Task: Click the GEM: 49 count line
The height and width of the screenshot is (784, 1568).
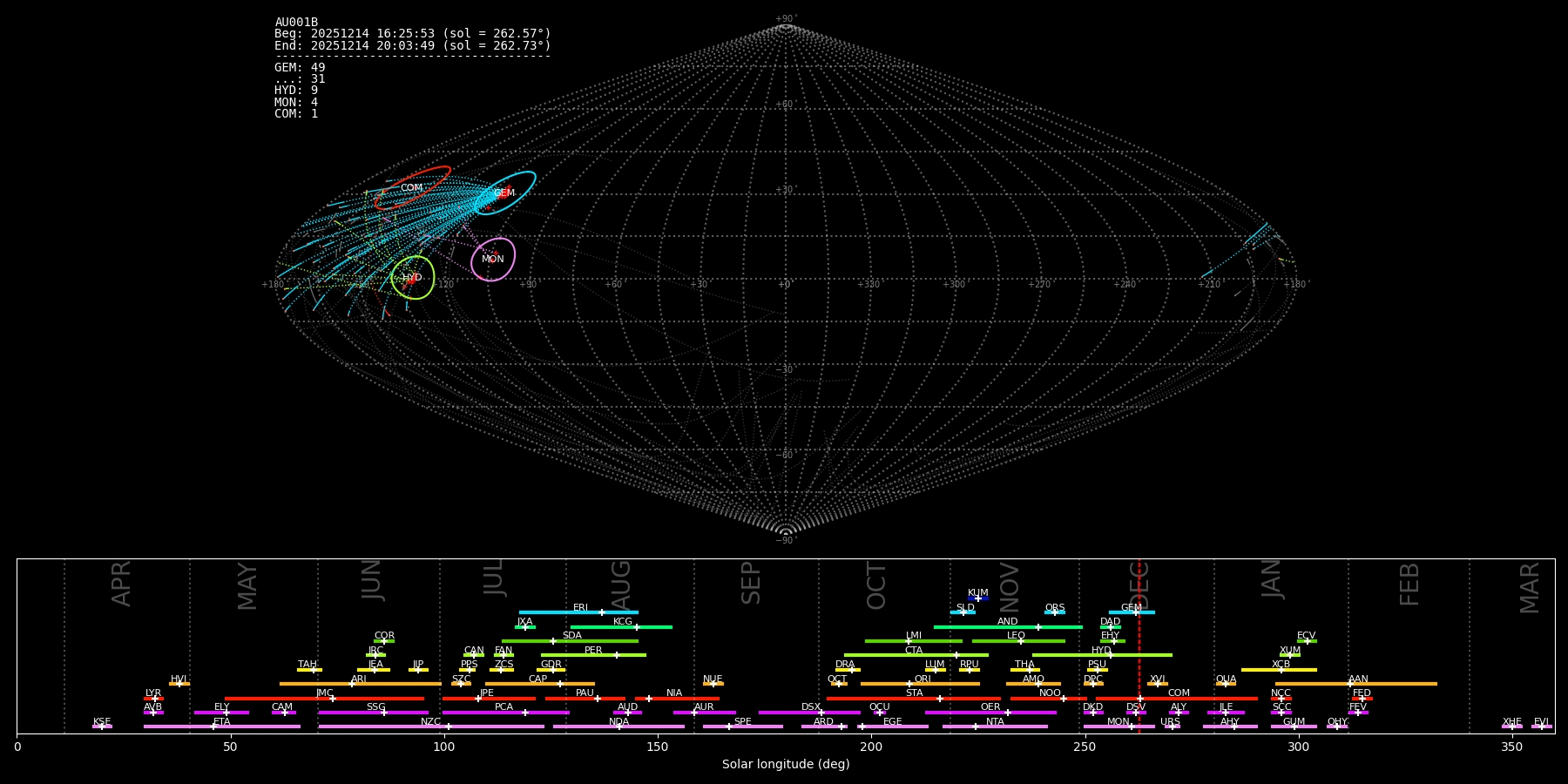Action: coord(300,68)
